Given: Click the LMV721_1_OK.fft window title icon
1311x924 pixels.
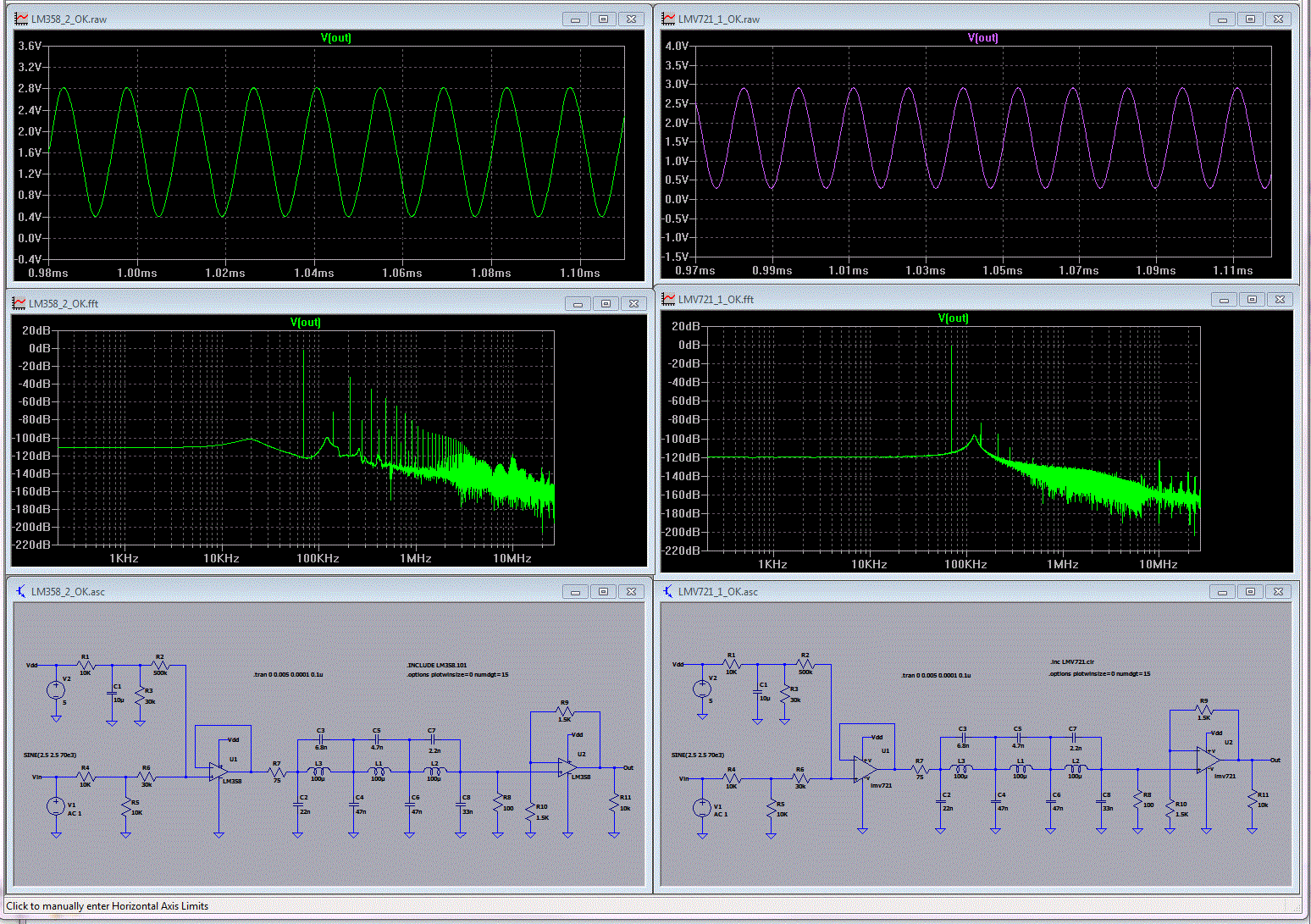Looking at the screenshot, I should [669, 299].
